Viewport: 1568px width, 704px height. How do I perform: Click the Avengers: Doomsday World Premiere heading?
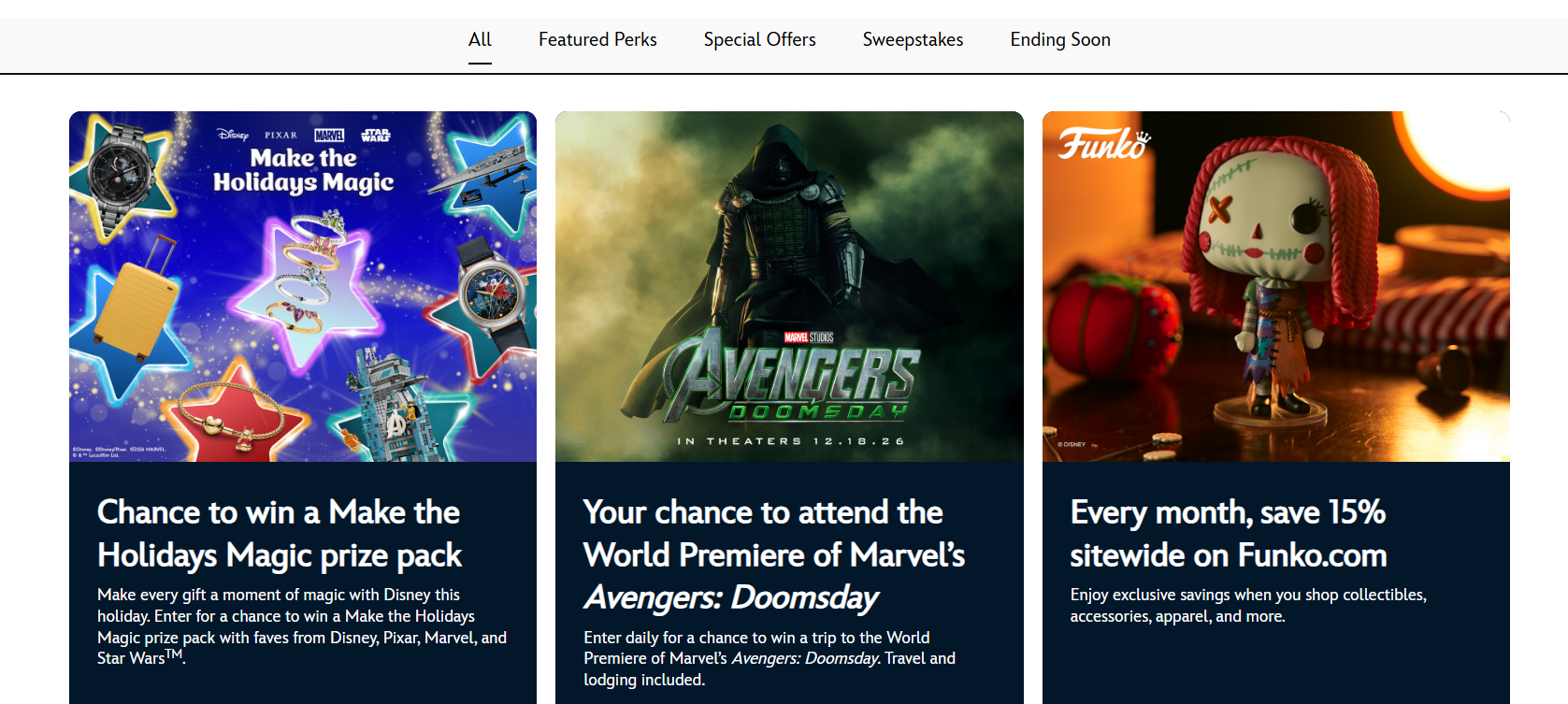point(774,554)
